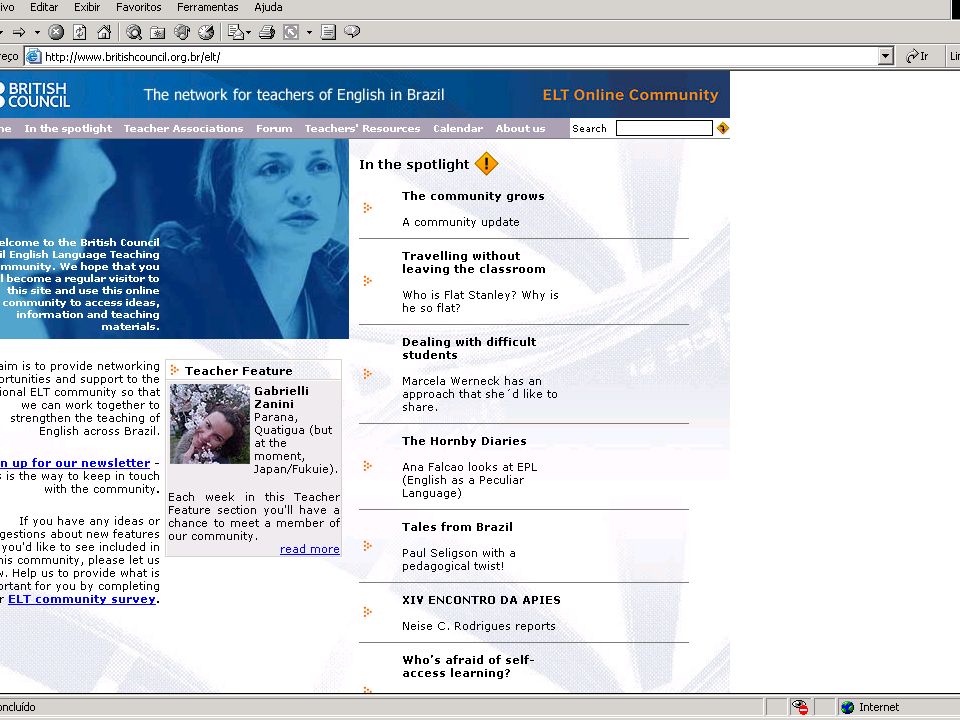Refresh the page with the Refresh icon
The image size is (960, 720).
pos(80,32)
